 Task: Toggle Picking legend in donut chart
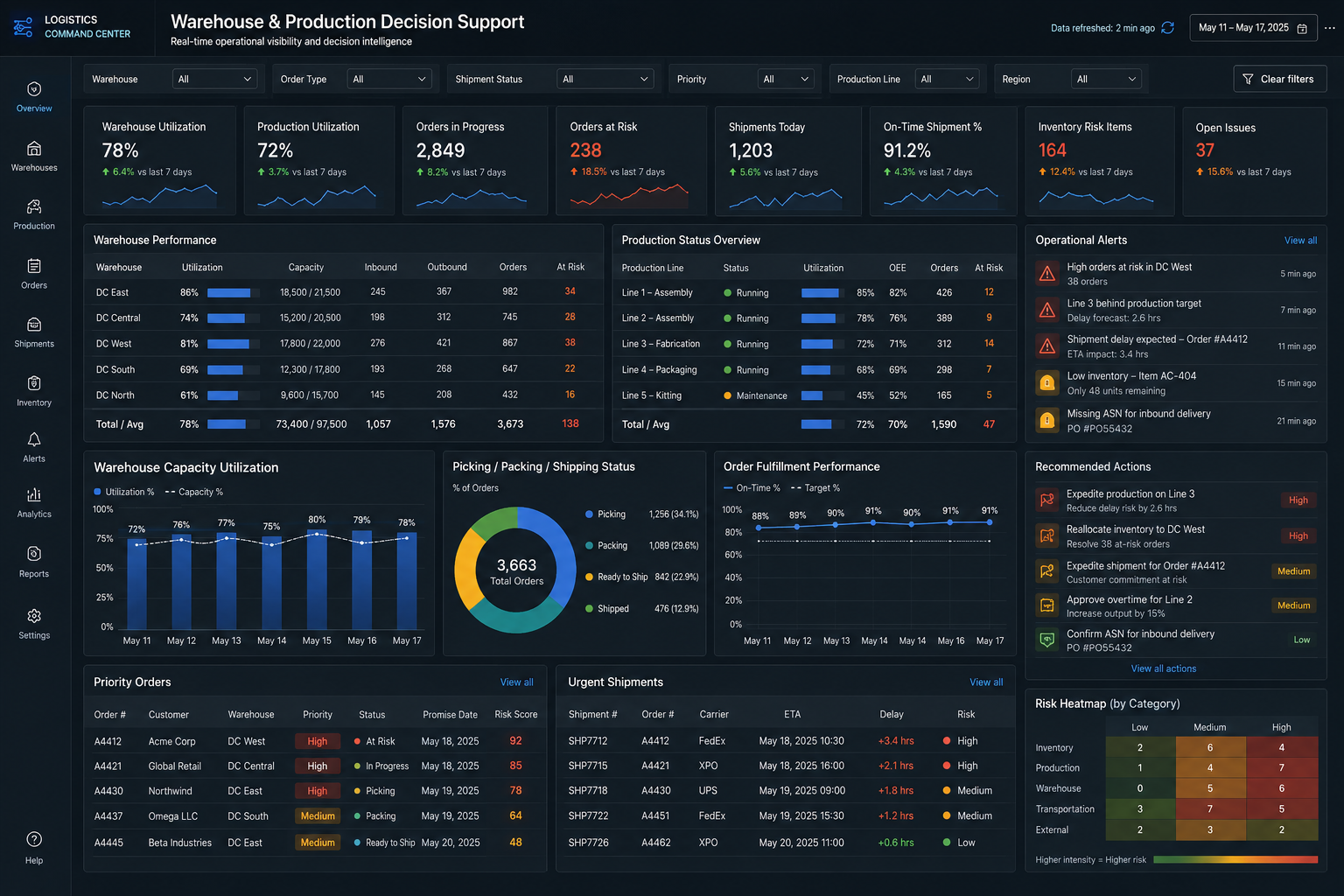coord(605,514)
